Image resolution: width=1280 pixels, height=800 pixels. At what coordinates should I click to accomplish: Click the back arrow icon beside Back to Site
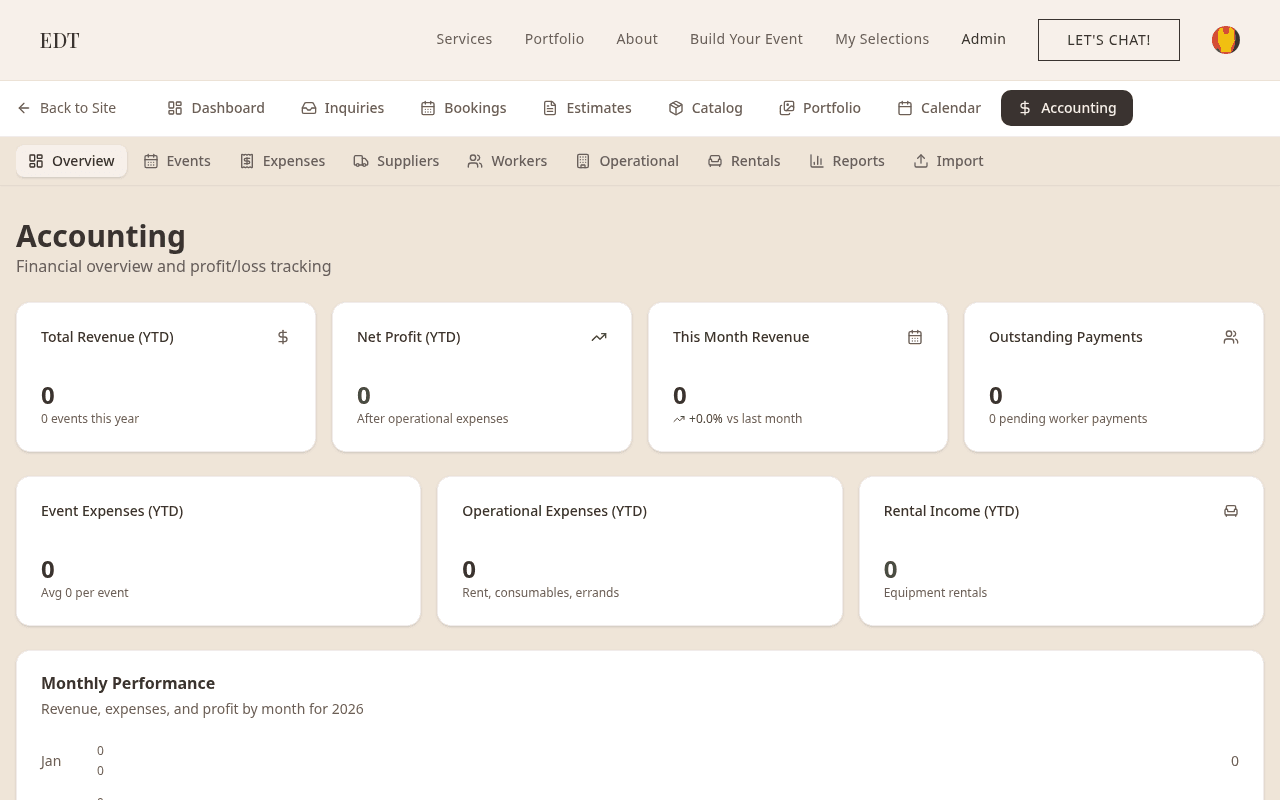pyautogui.click(x=24, y=108)
